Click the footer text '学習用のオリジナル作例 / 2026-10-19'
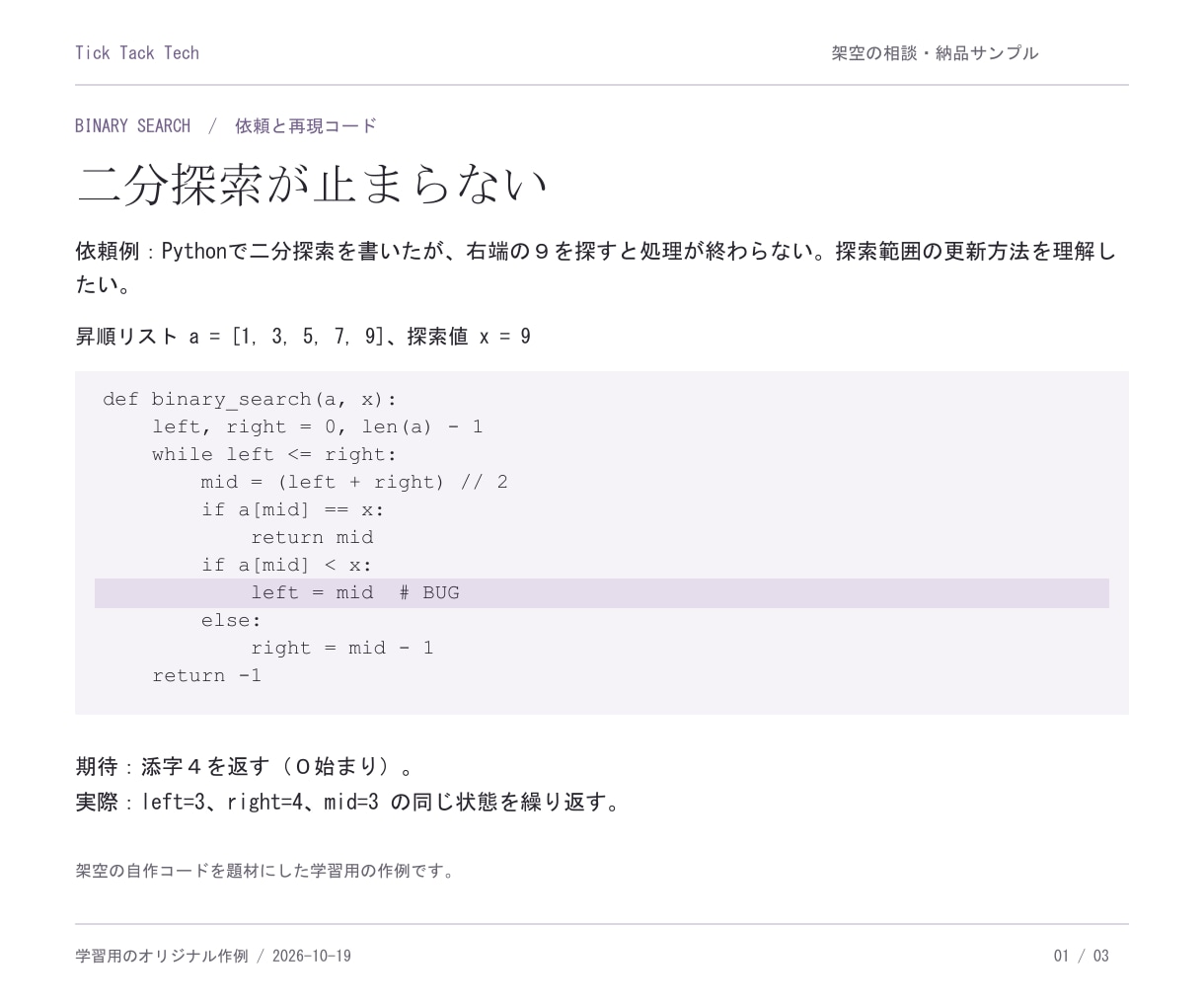The image size is (1204, 1003). click(x=213, y=956)
